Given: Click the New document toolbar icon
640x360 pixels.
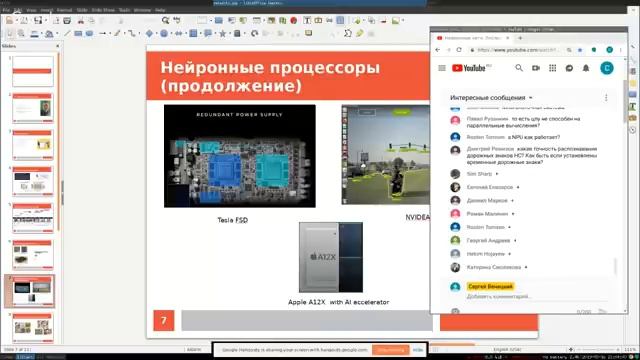Looking at the screenshot, I should pos(9,20).
